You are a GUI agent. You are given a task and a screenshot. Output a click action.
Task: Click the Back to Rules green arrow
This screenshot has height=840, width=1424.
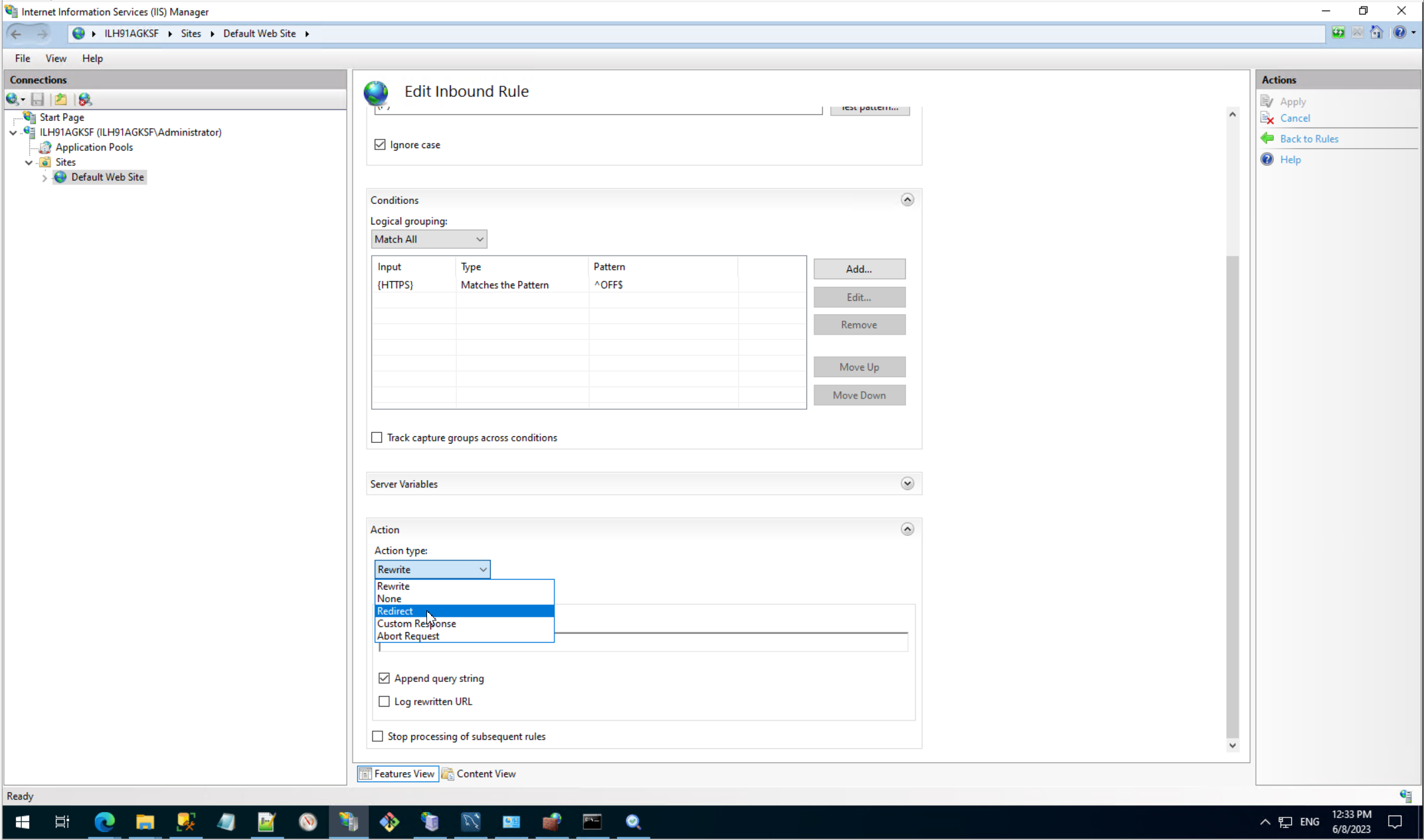coord(1268,138)
